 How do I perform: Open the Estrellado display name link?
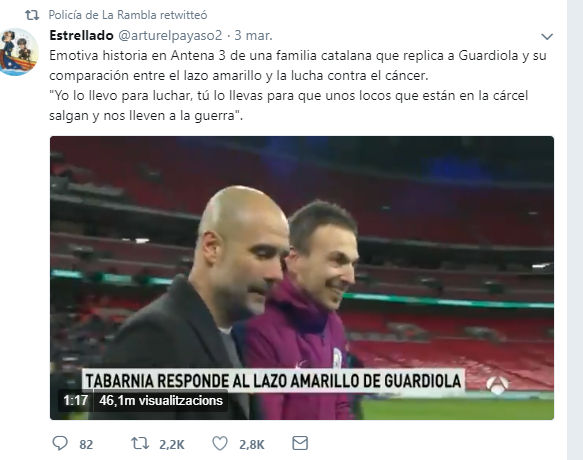click(x=81, y=35)
